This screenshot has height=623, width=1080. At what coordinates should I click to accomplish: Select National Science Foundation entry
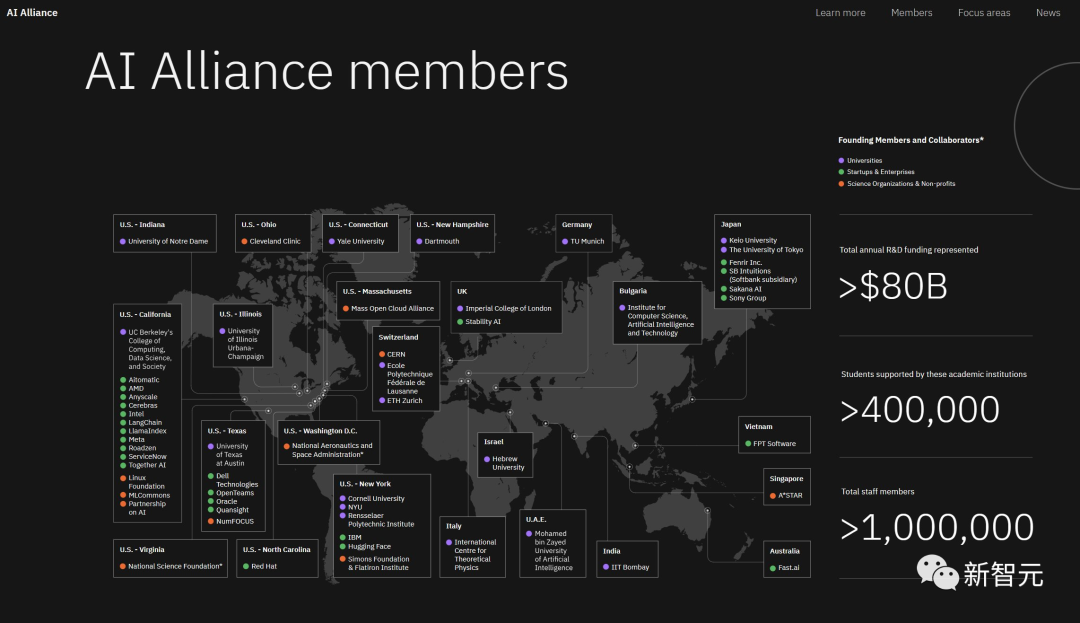pyautogui.click(x=171, y=567)
